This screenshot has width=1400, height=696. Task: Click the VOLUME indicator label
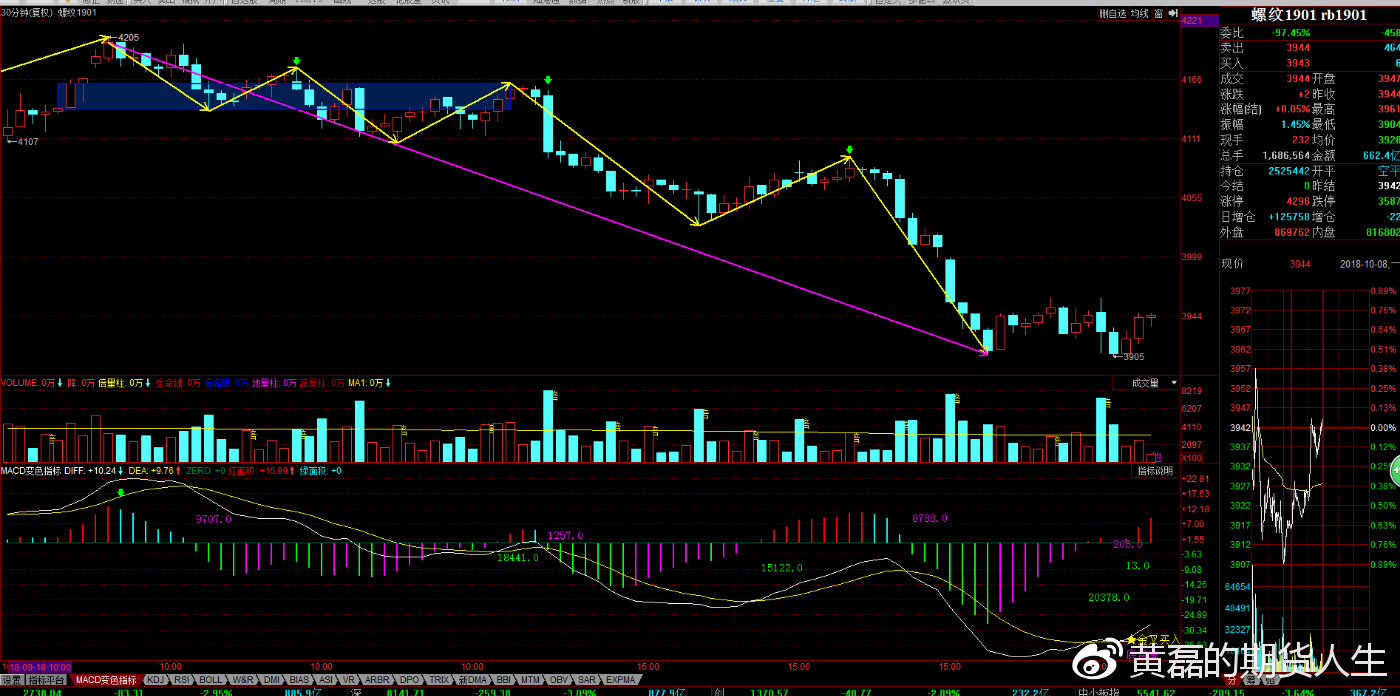click(28, 383)
